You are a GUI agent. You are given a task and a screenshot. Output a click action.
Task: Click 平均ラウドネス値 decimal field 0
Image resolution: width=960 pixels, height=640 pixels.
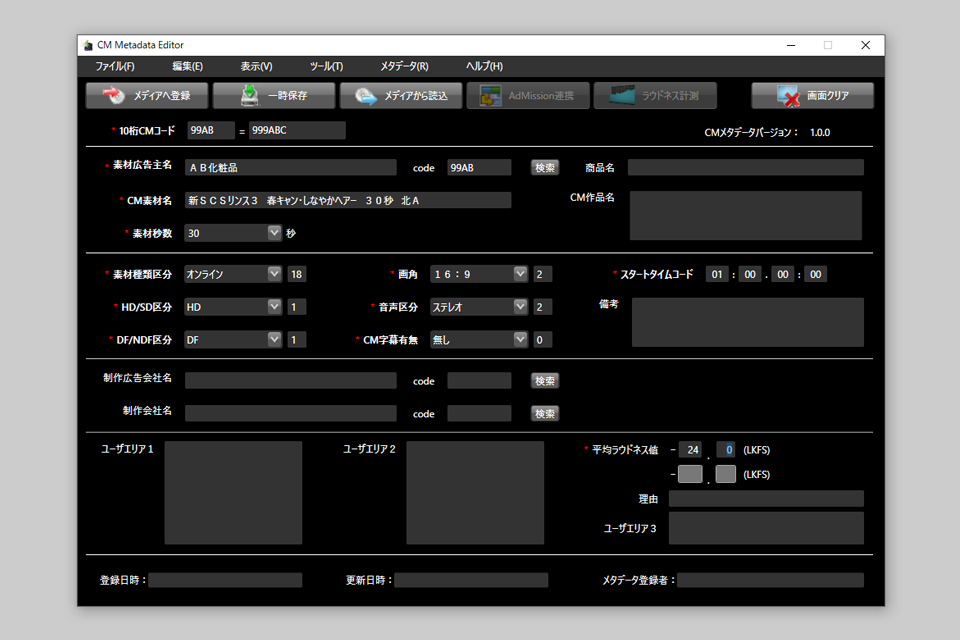(x=726, y=450)
